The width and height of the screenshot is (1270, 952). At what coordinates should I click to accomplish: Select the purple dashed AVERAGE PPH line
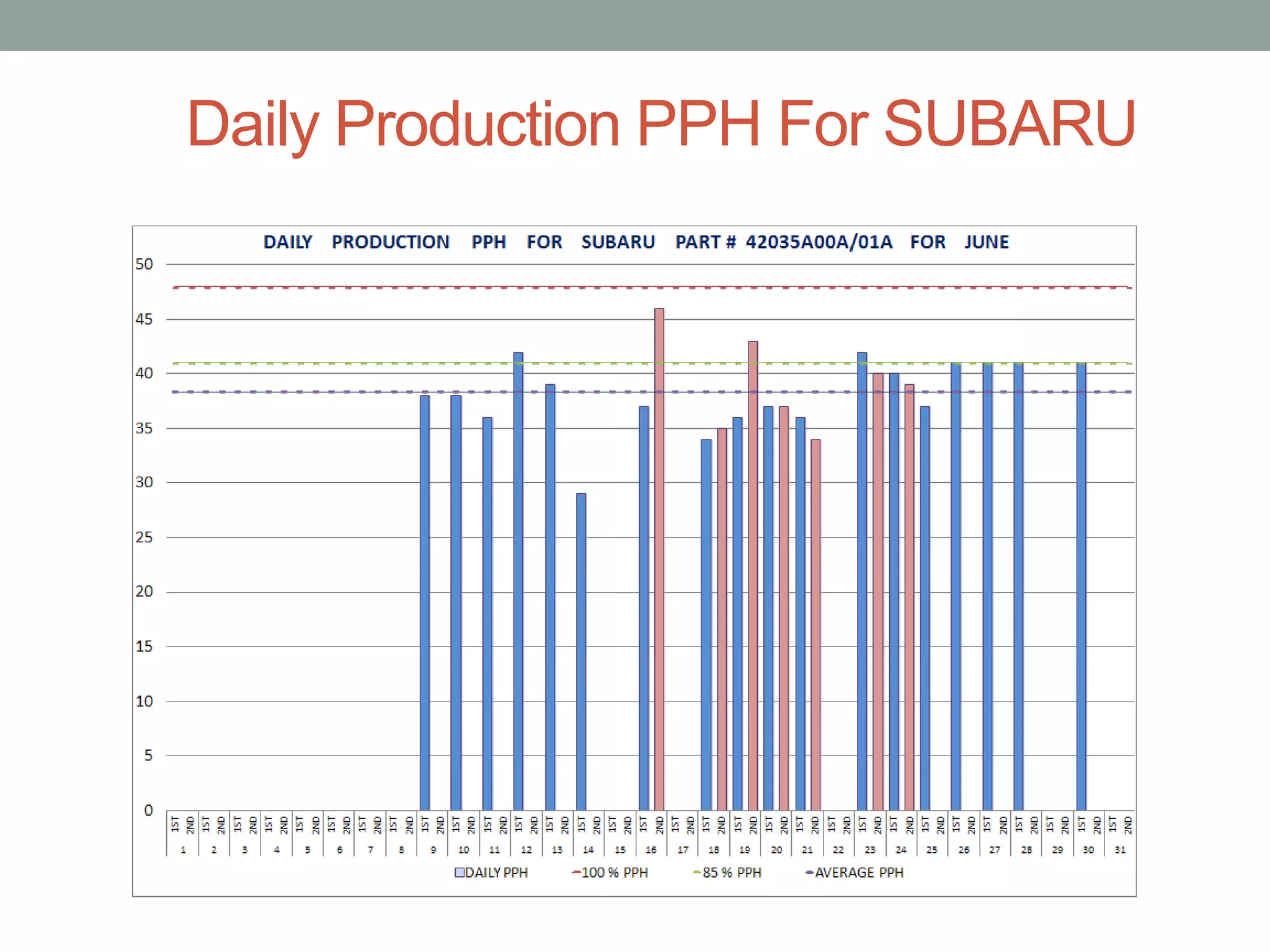pyautogui.click(x=652, y=392)
